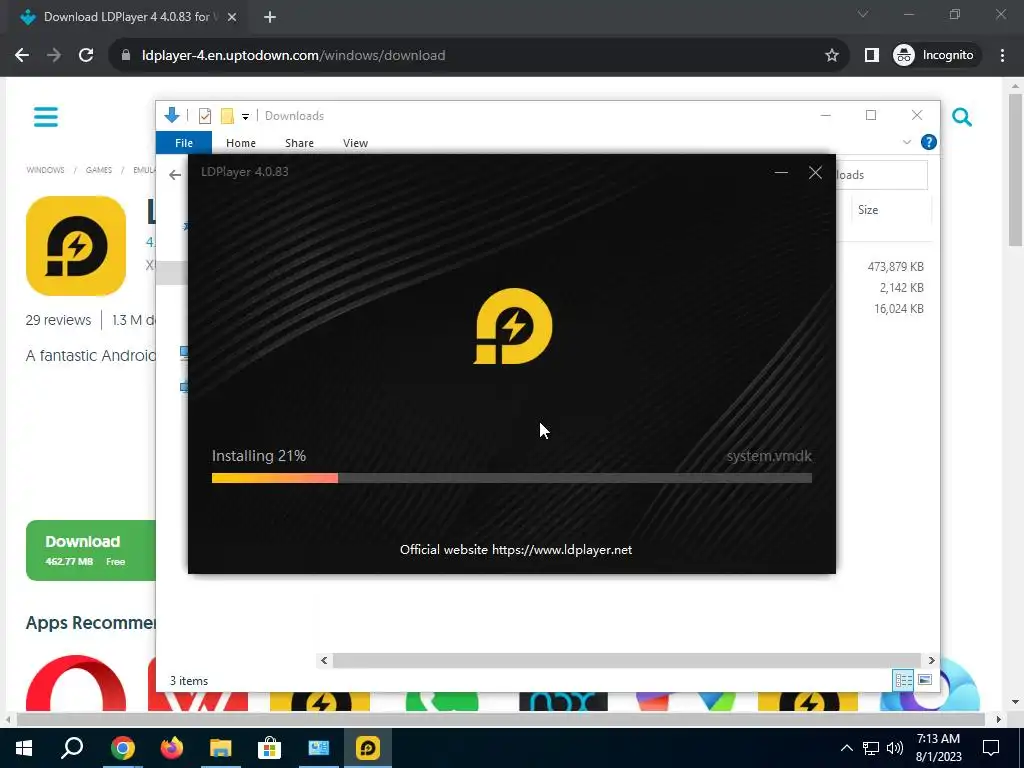Open the Home ribbon tab
The width and height of the screenshot is (1024, 768).
click(241, 142)
